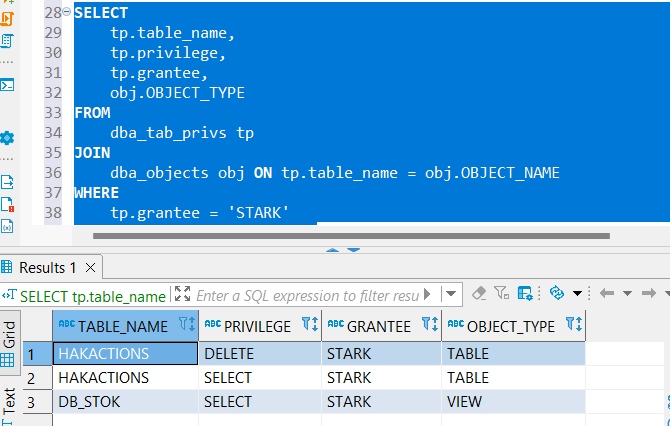
Task: Click the refresh results icon
Action: pyautogui.click(x=557, y=294)
